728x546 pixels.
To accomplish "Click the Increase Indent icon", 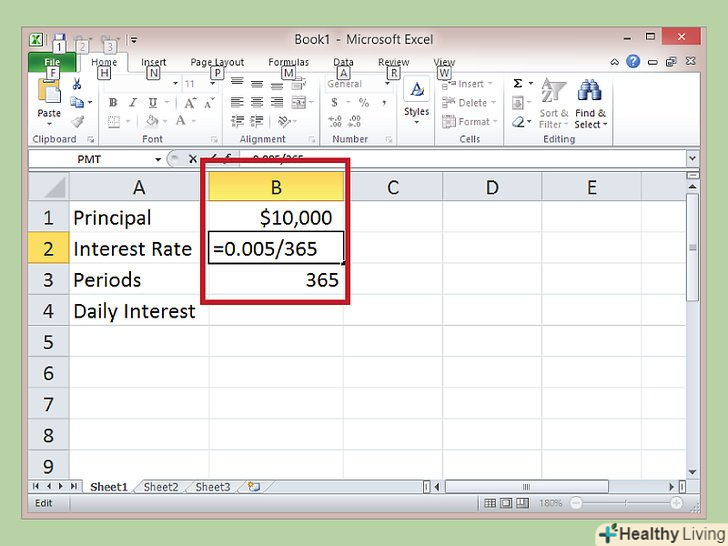I will click(257, 121).
